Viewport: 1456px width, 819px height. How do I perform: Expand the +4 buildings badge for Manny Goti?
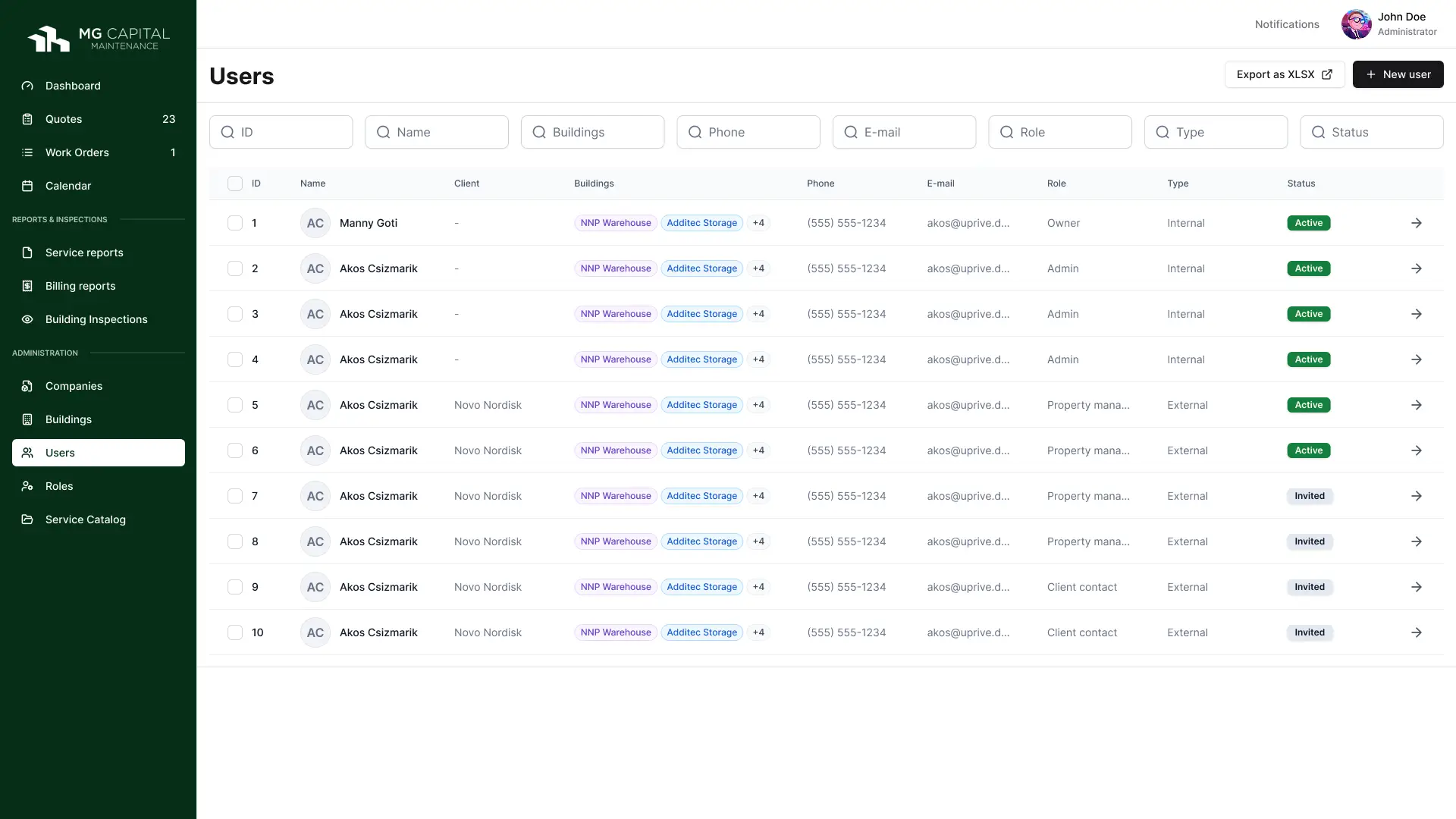758,223
